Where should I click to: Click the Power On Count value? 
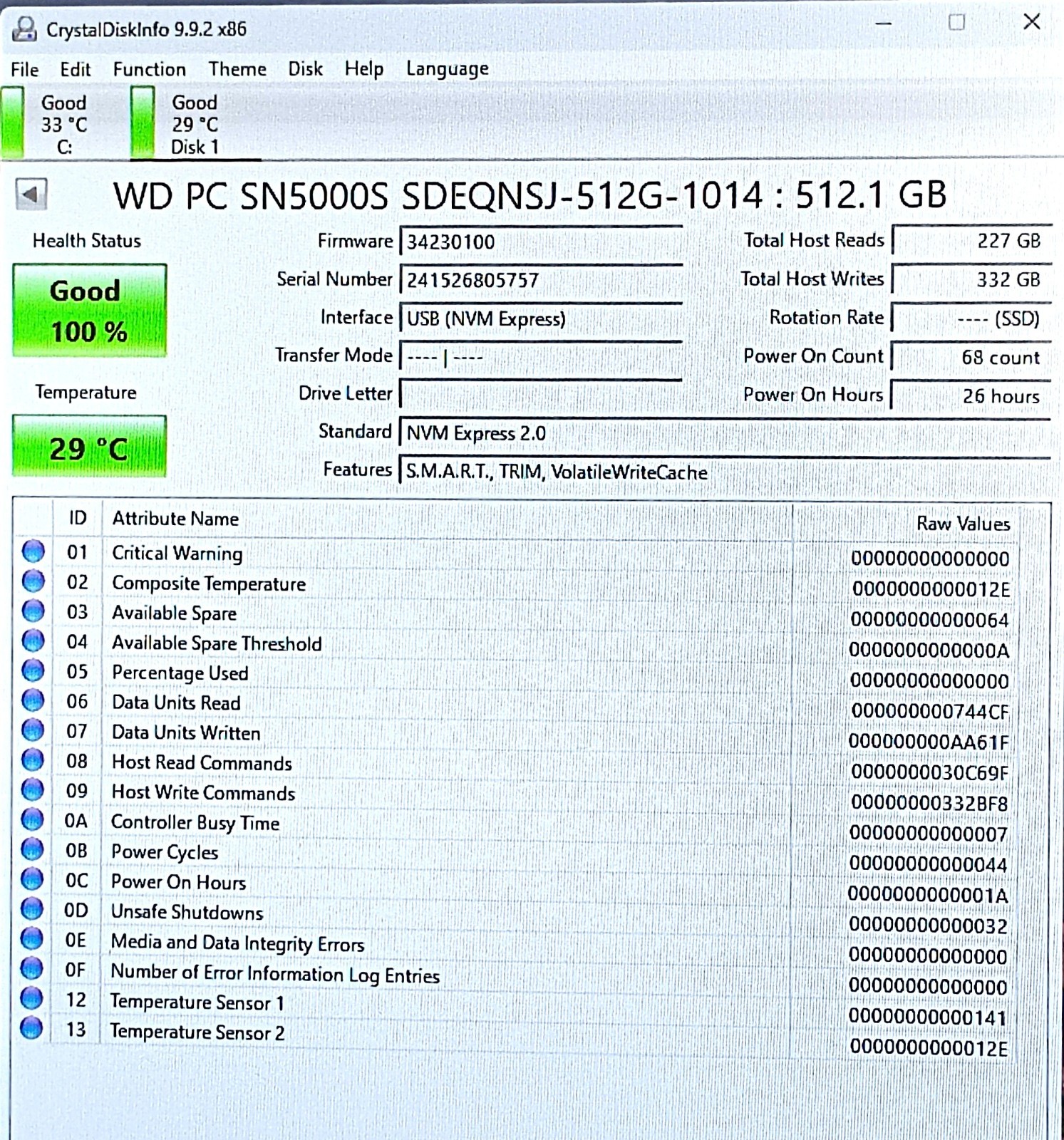(x=972, y=357)
